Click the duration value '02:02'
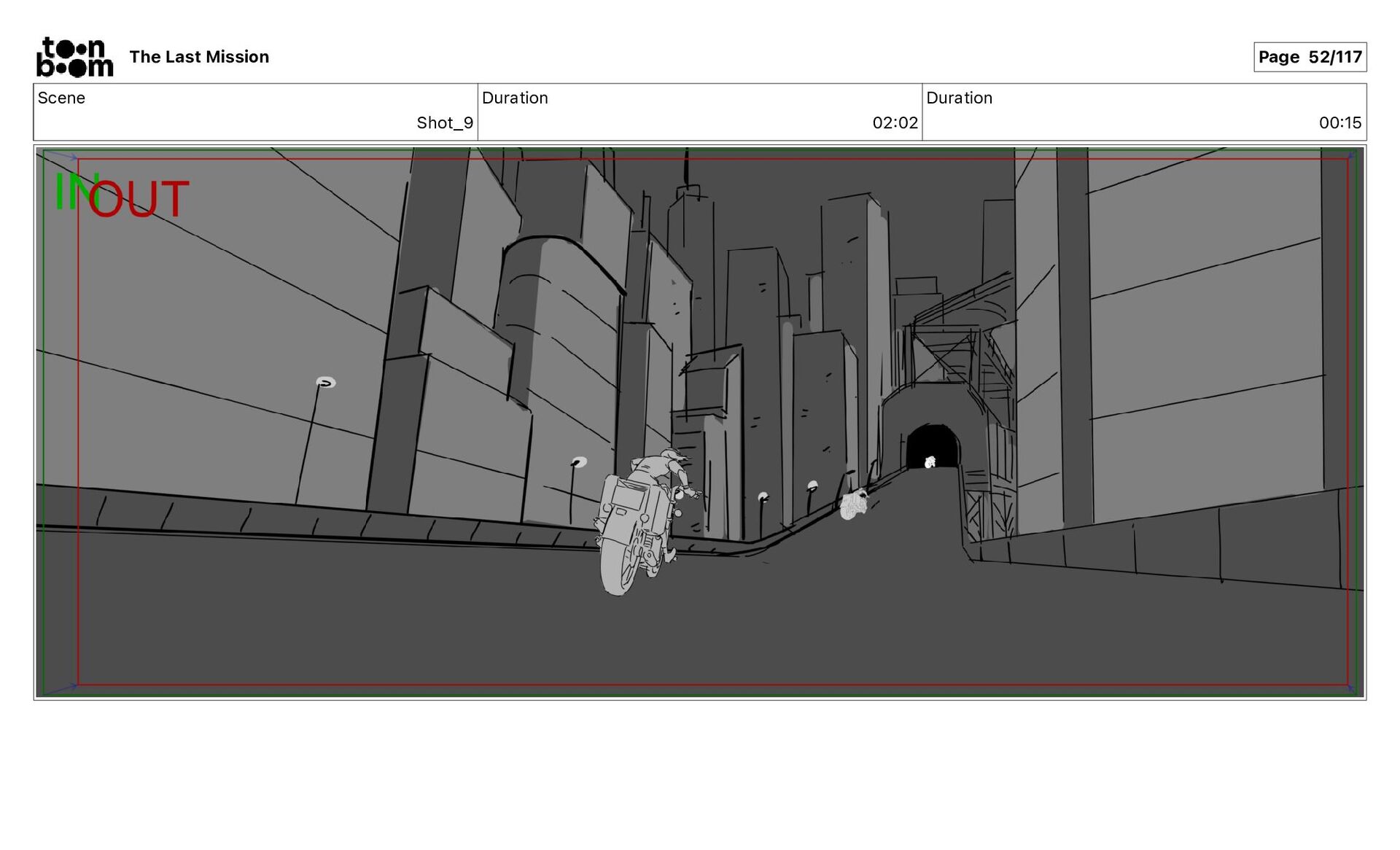1400x850 pixels. pos(895,122)
